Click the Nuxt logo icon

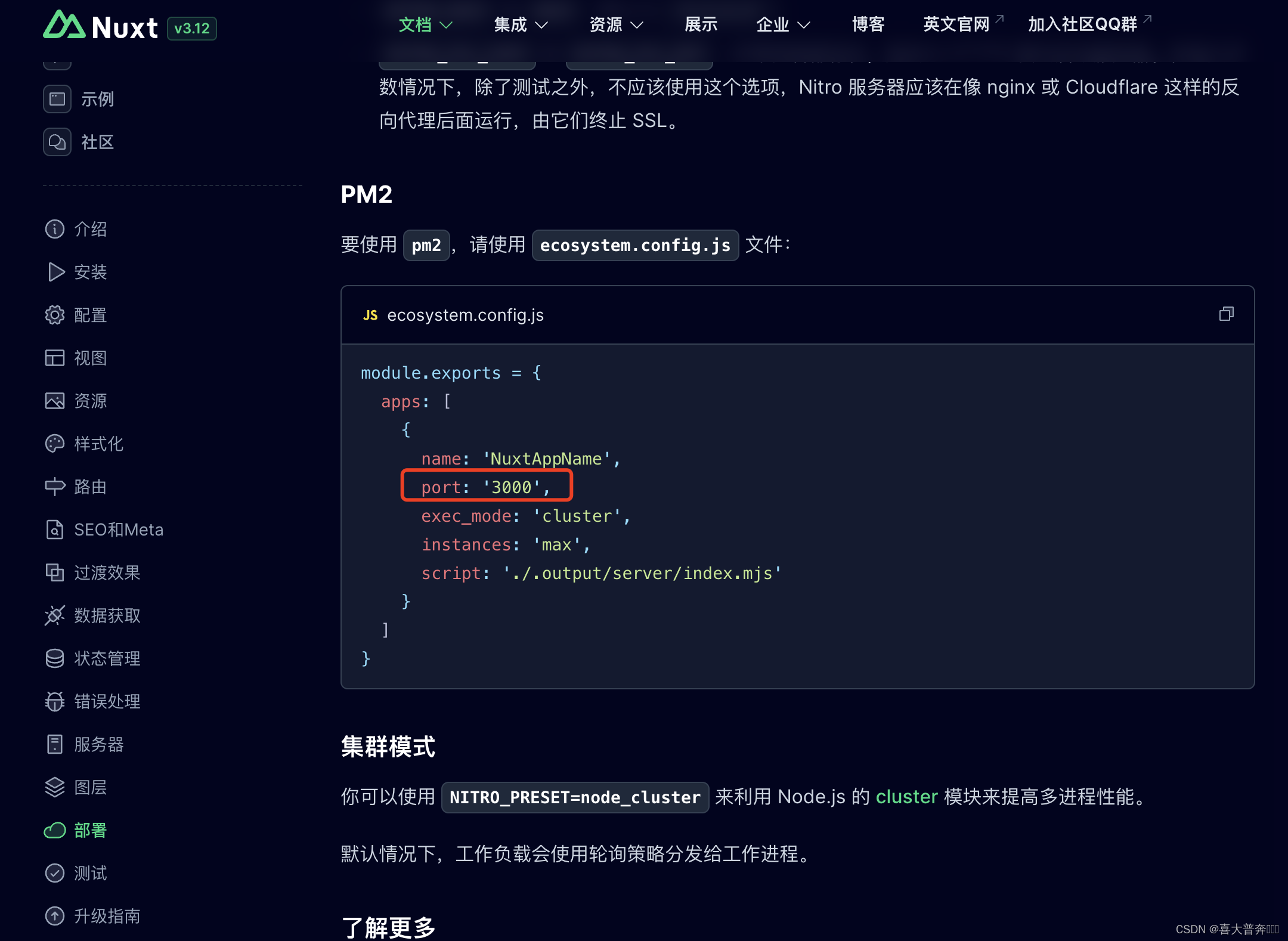coord(64,25)
